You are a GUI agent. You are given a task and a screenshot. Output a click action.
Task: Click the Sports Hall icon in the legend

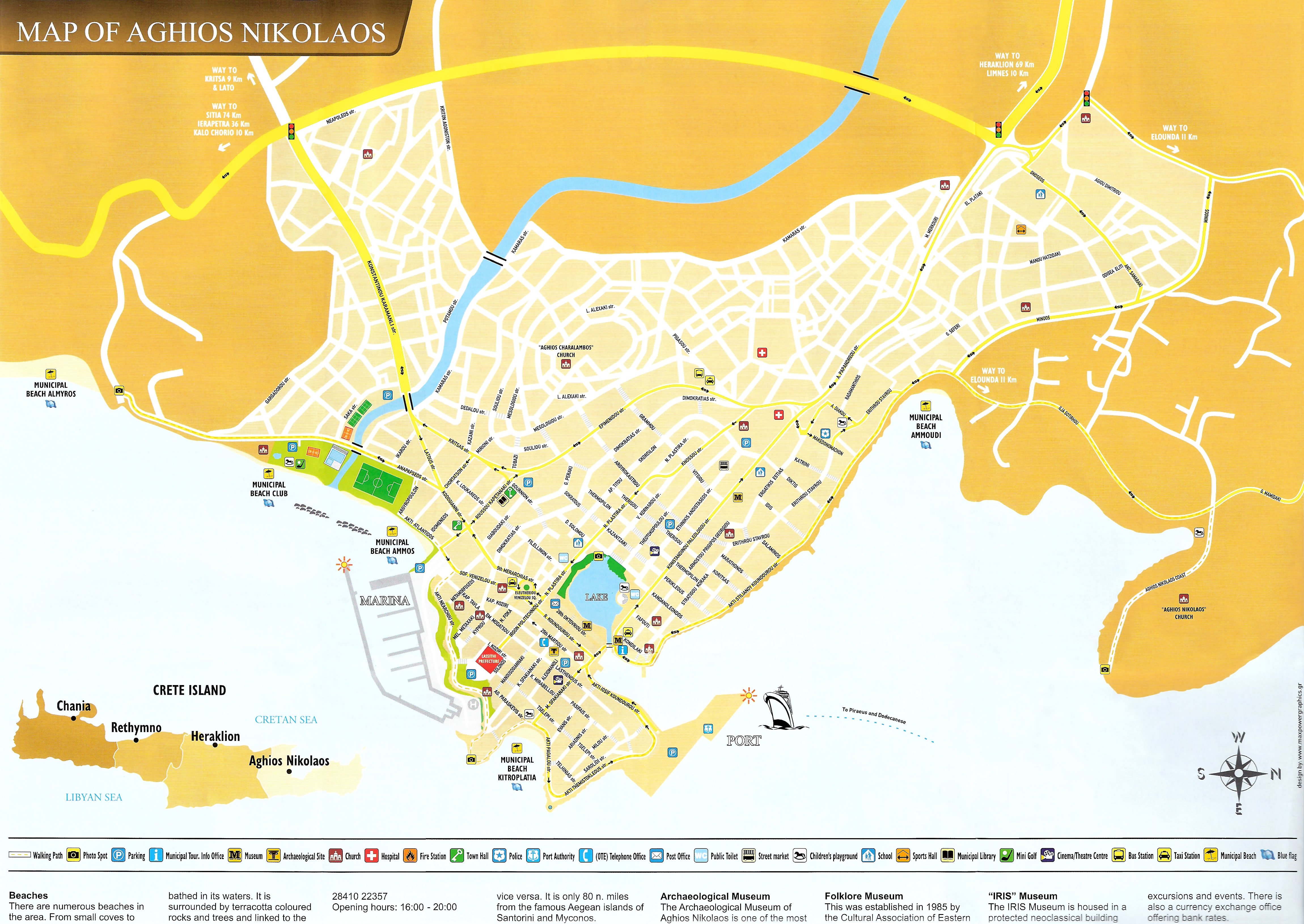coord(903,855)
